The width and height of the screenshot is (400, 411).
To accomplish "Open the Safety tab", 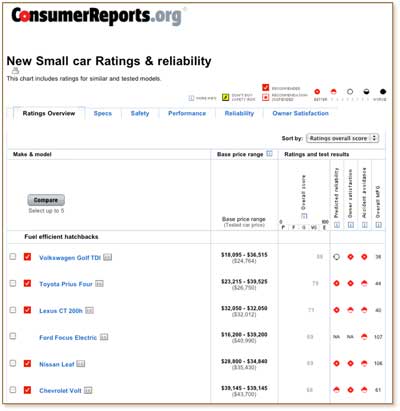I will pos(140,113).
